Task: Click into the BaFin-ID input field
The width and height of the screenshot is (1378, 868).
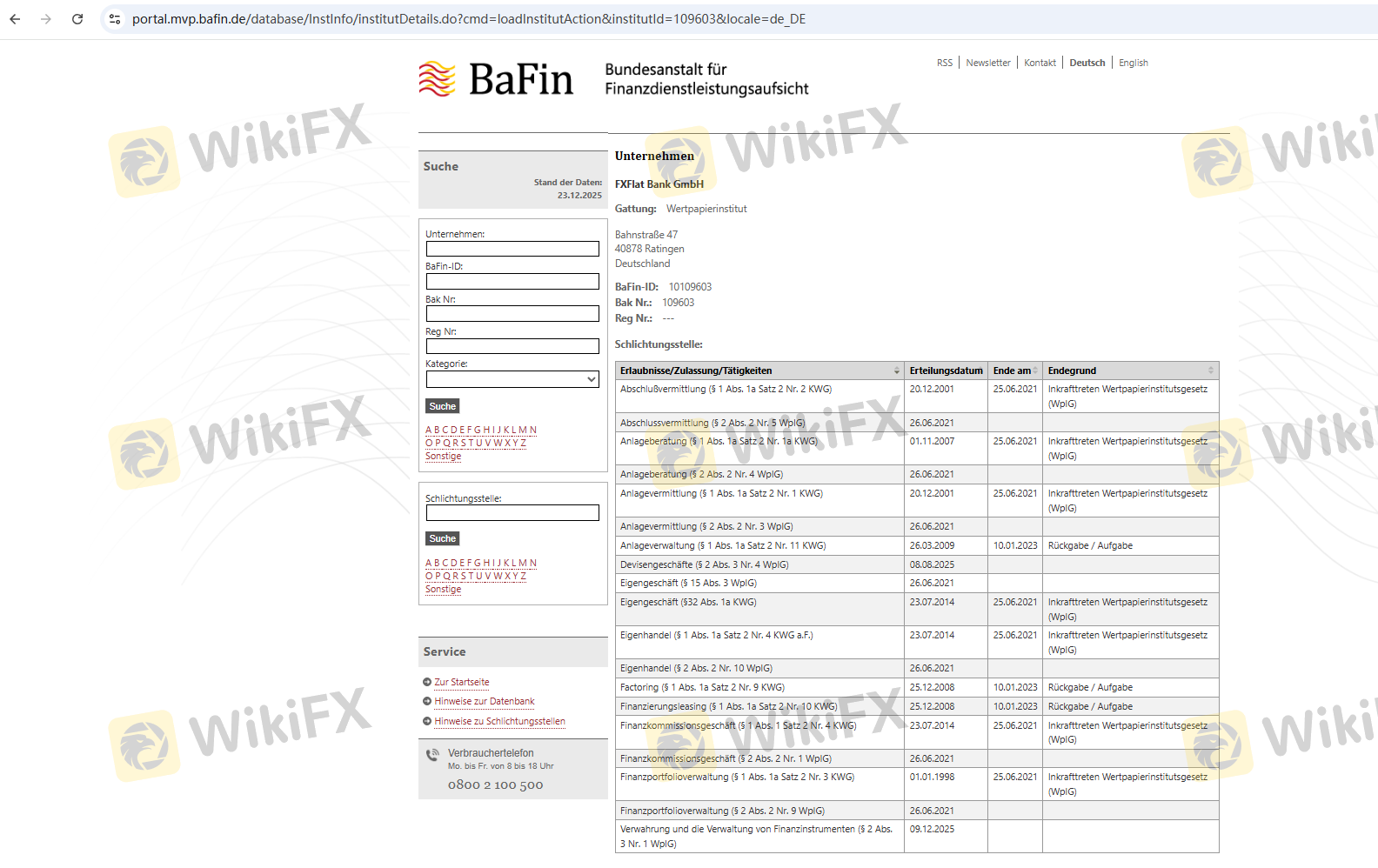Action: point(512,282)
